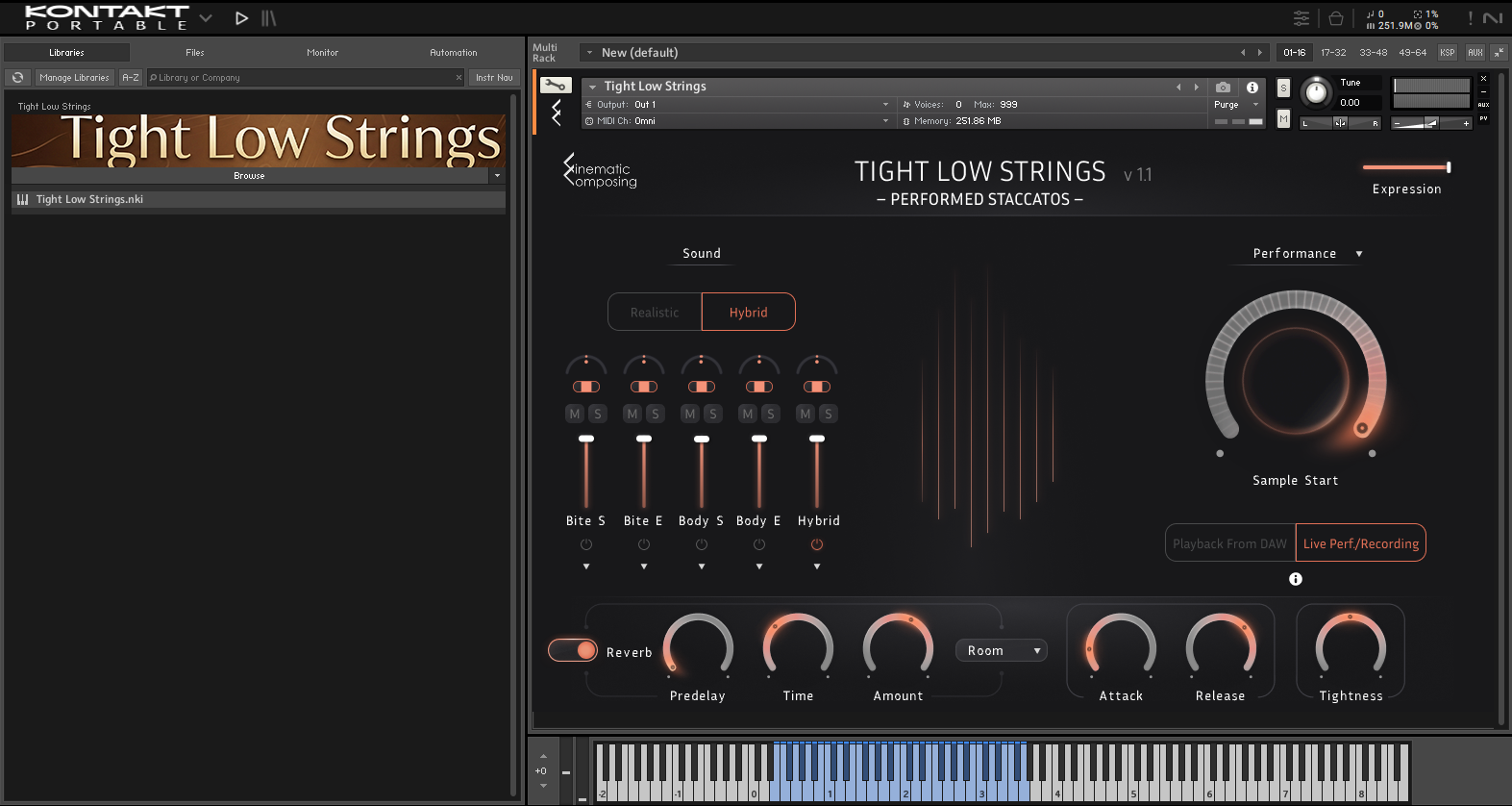Solo the Body E layer
1512x806 pixels.
point(770,414)
